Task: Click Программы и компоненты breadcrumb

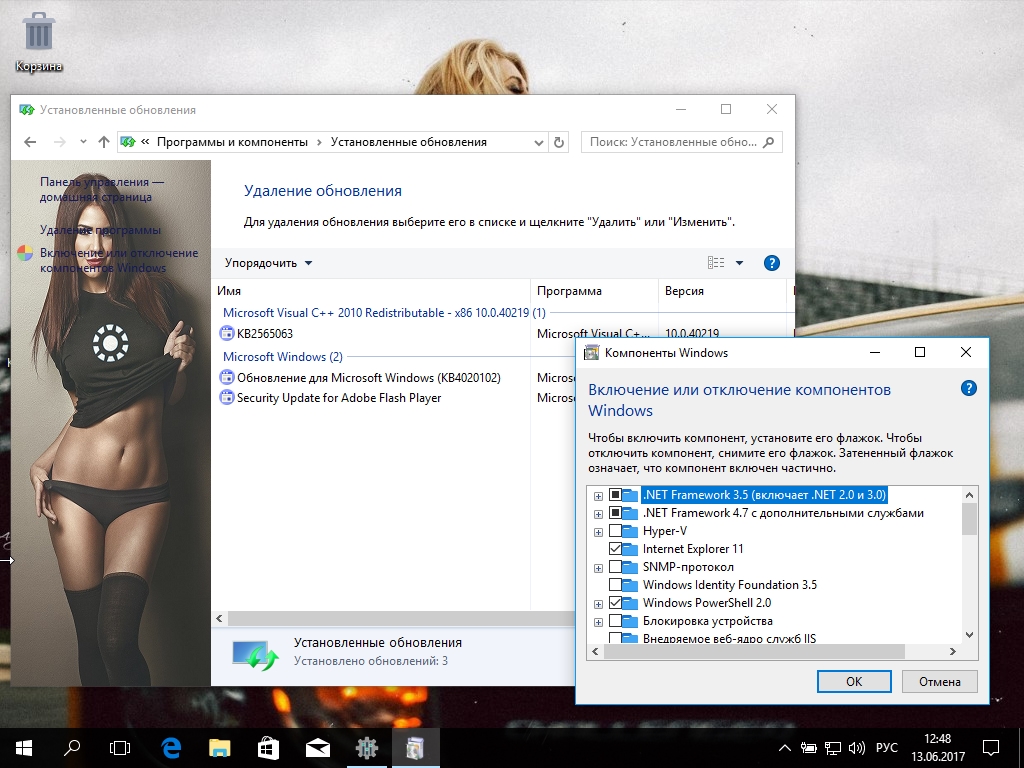Action: (x=232, y=142)
